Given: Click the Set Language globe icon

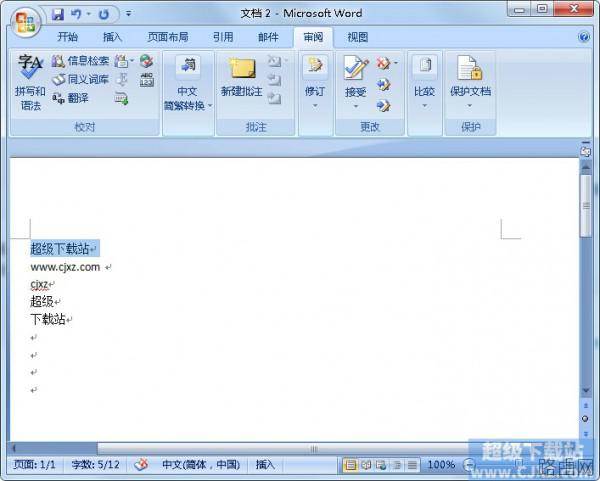Looking at the screenshot, I should click(147, 60).
